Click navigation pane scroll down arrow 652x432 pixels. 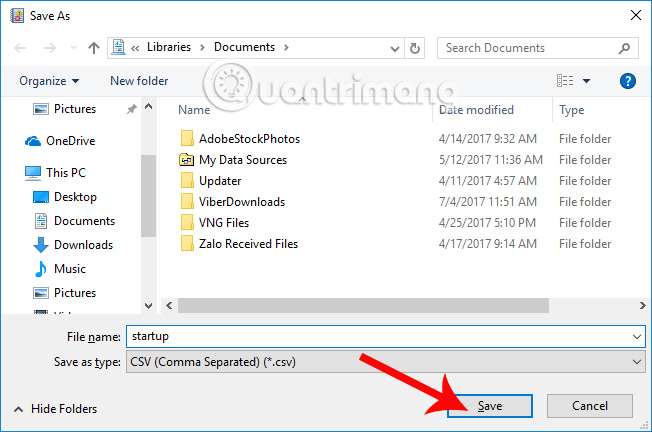pos(148,306)
